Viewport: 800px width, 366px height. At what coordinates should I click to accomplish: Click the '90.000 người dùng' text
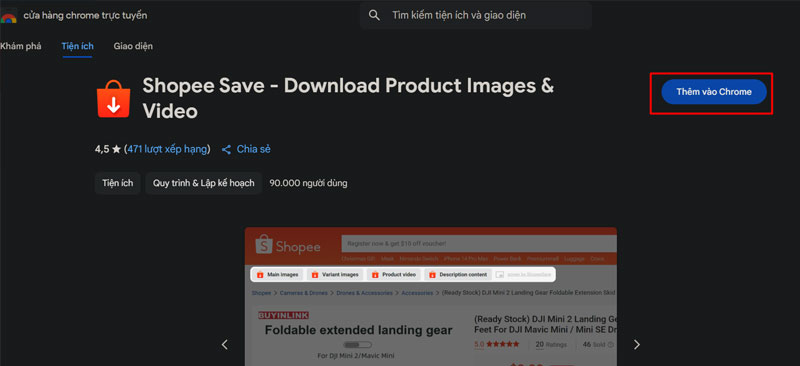point(308,183)
